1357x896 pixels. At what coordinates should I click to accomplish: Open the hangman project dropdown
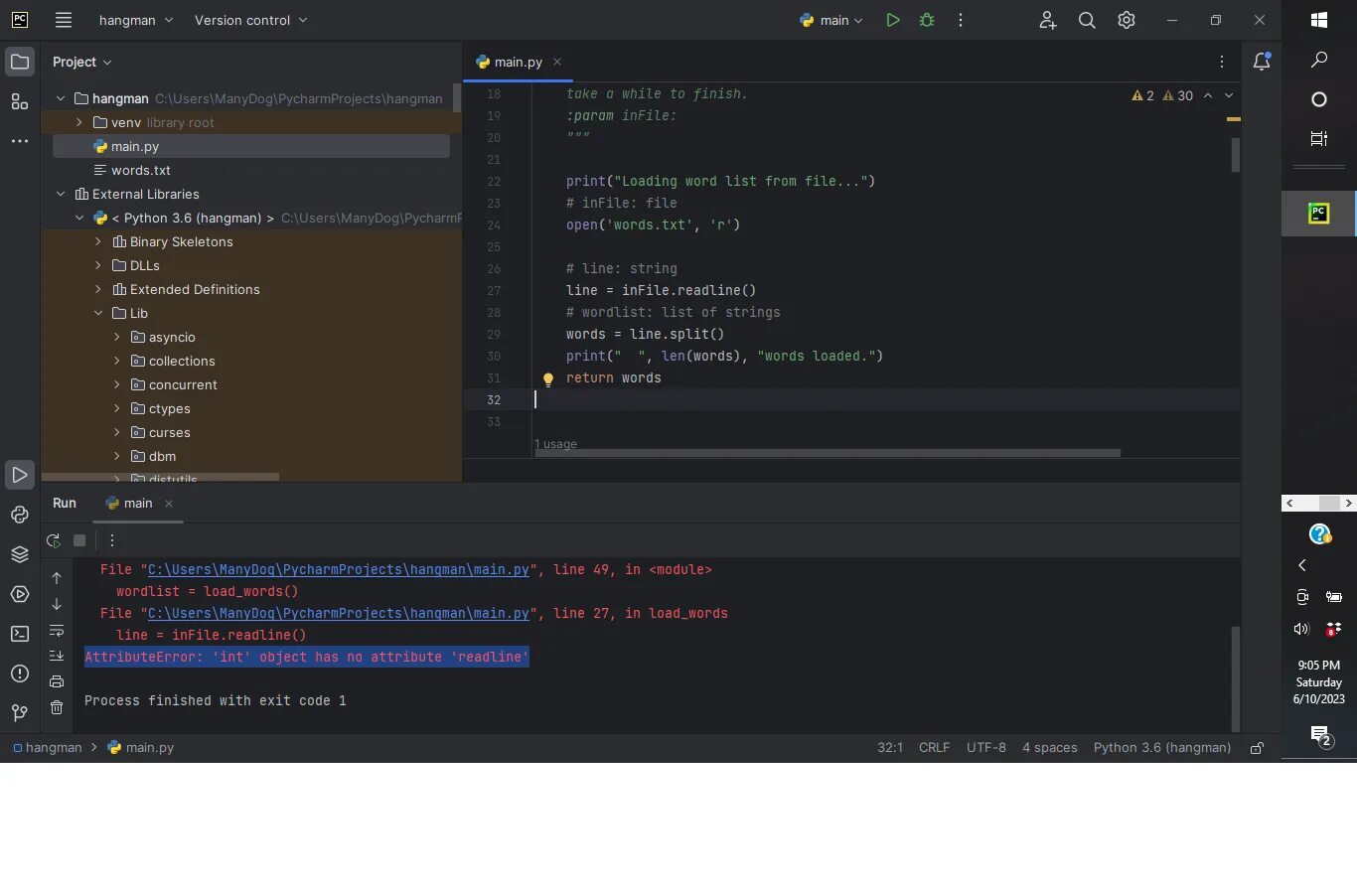pyautogui.click(x=136, y=20)
